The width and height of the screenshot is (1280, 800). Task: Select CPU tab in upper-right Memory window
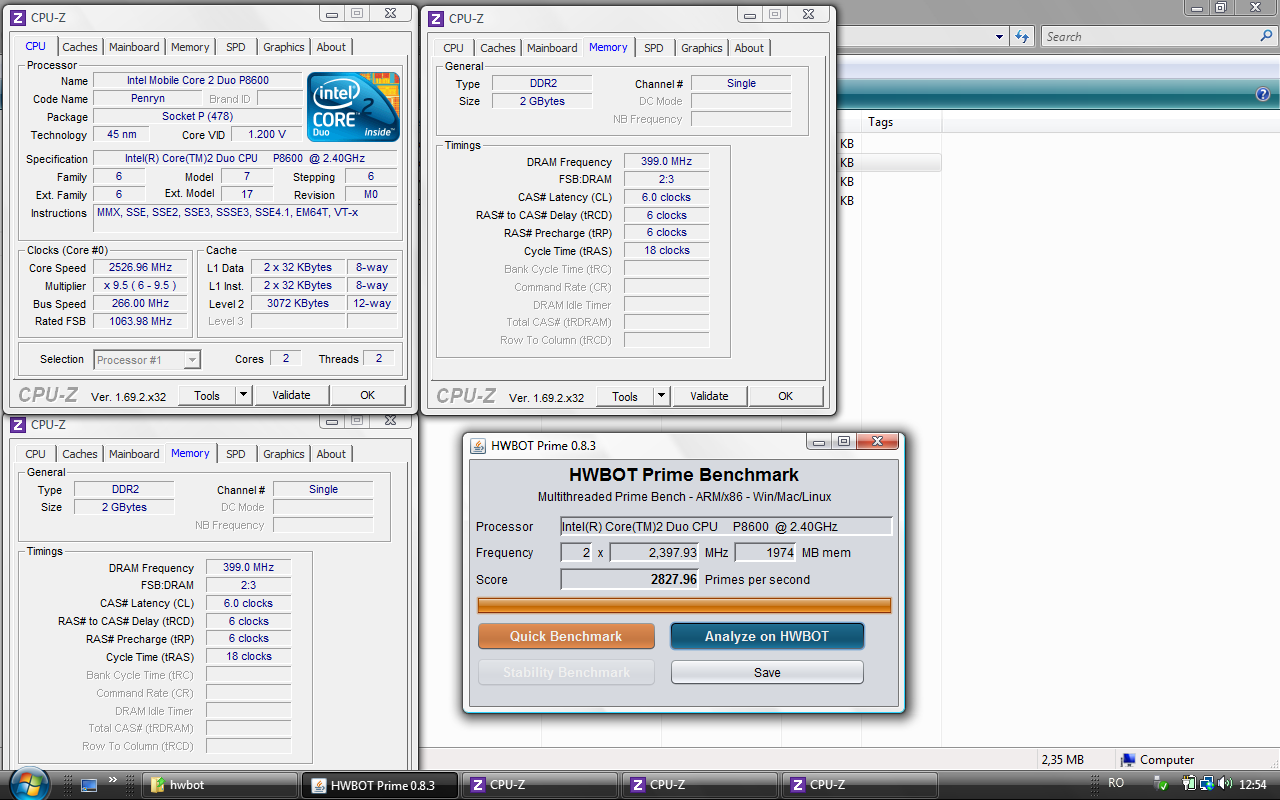tap(453, 48)
